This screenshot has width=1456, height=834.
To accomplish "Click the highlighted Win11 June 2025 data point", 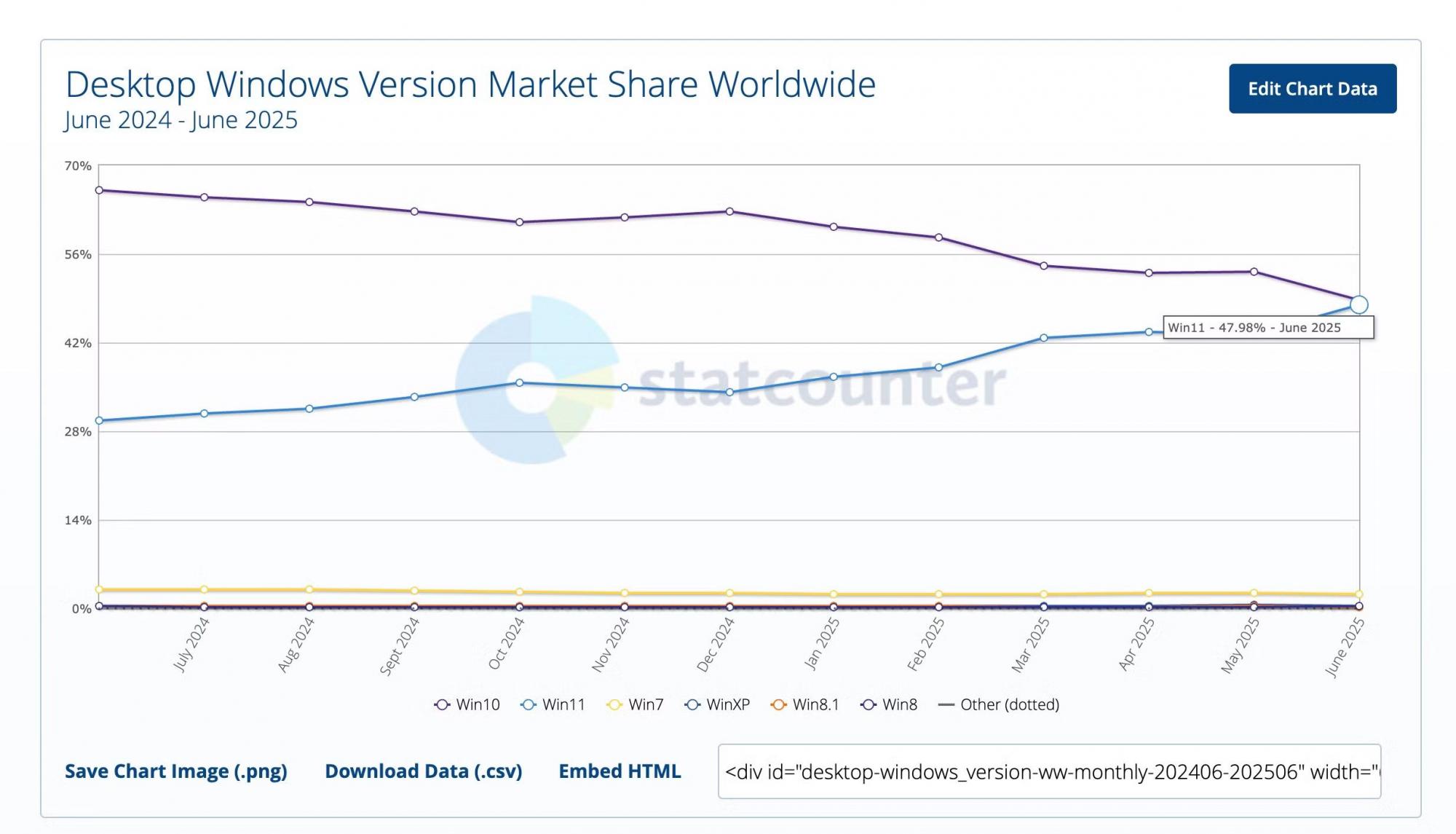I will (x=1358, y=304).
